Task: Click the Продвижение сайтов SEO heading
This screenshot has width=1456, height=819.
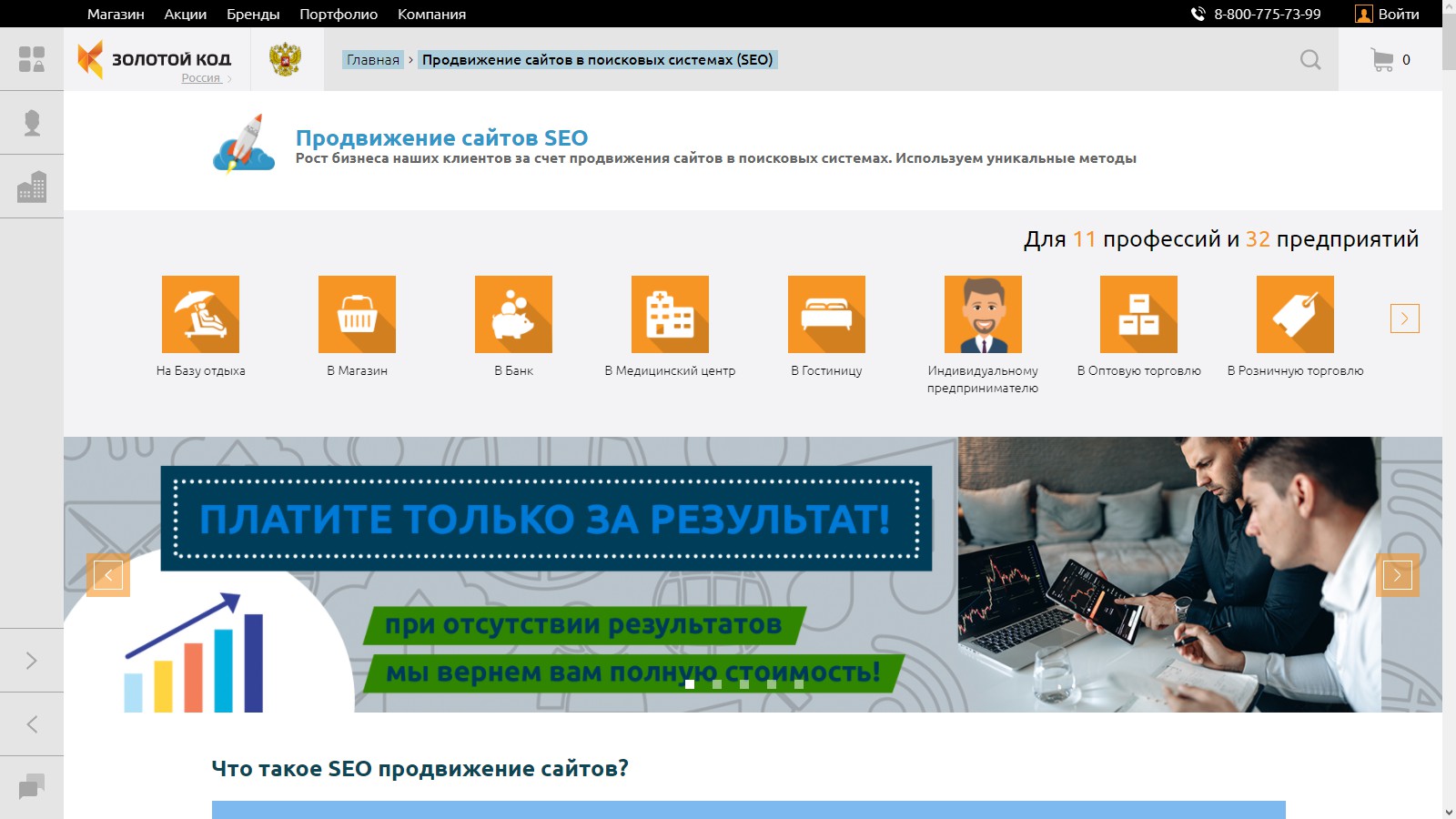Action: (x=441, y=137)
